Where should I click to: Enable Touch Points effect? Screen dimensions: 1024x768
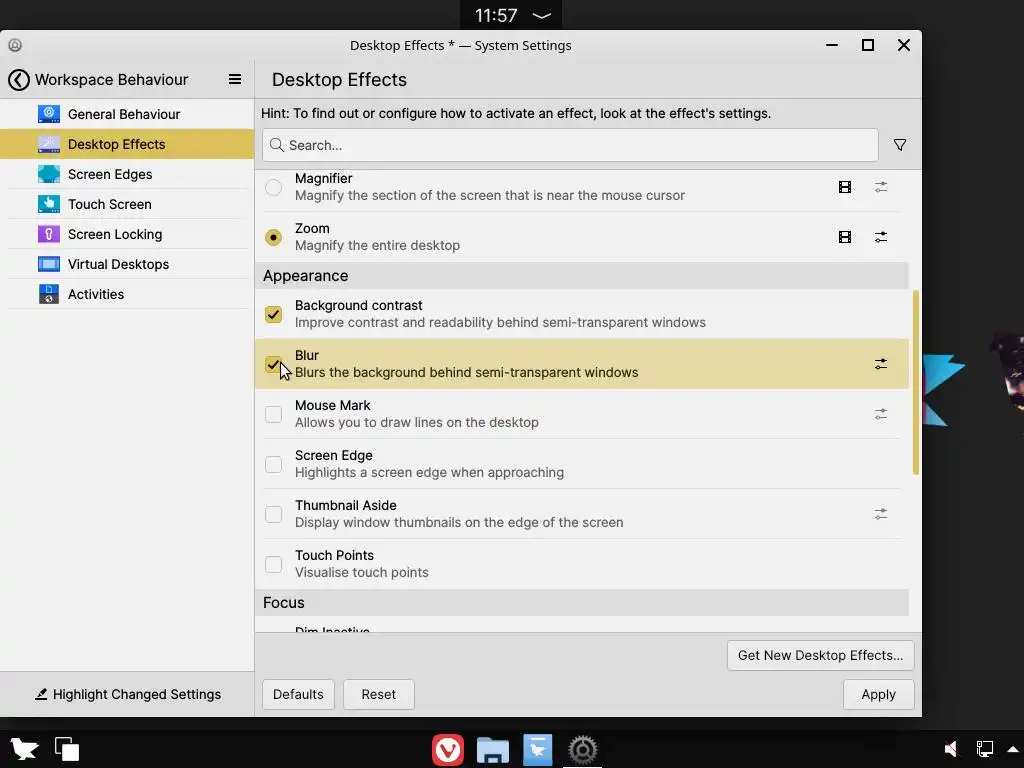tap(273, 564)
